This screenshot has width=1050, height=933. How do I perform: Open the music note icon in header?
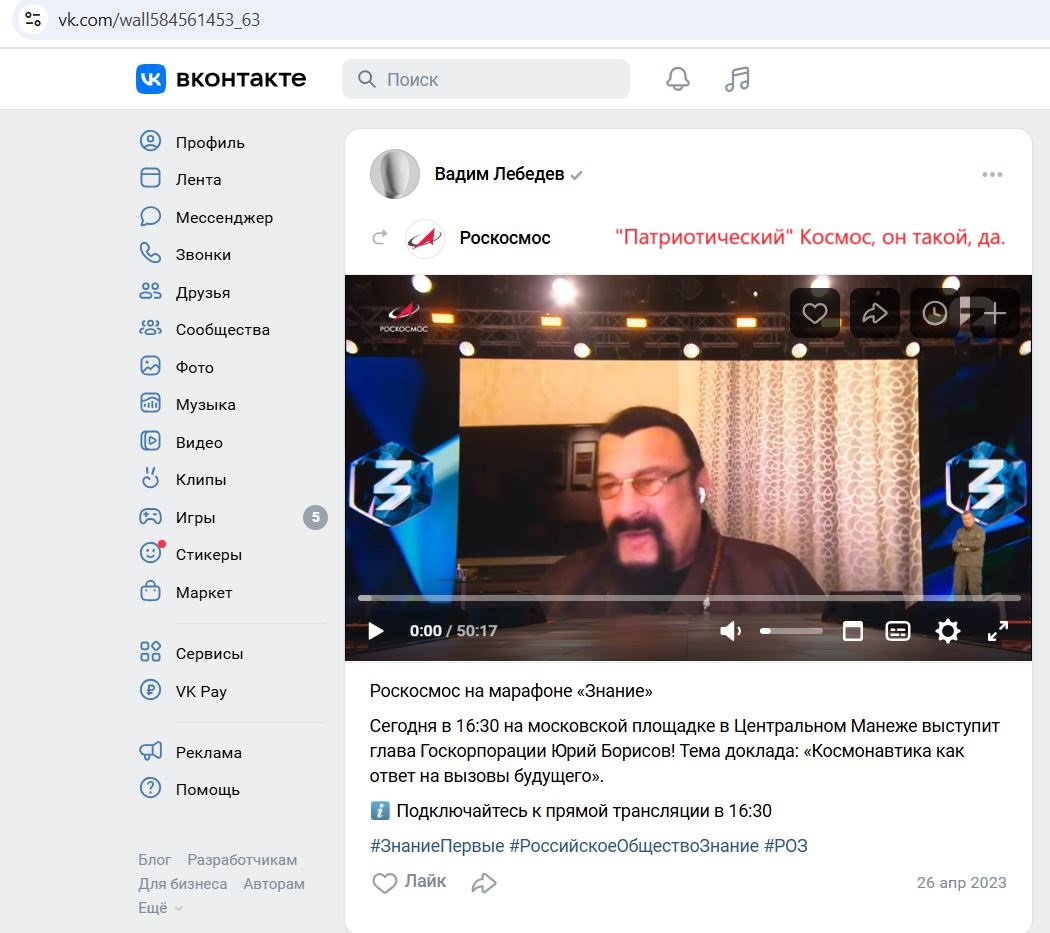pyautogui.click(x=737, y=79)
